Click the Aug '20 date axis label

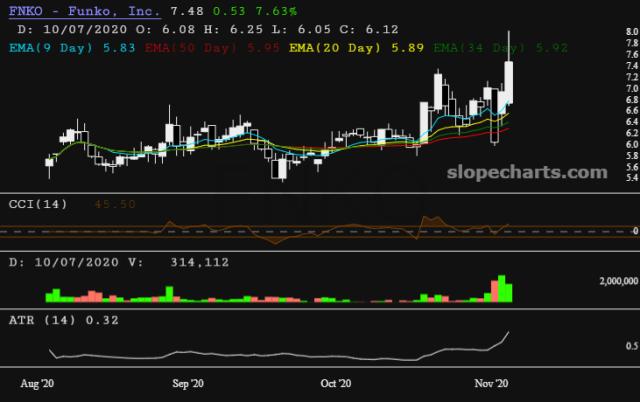point(38,383)
